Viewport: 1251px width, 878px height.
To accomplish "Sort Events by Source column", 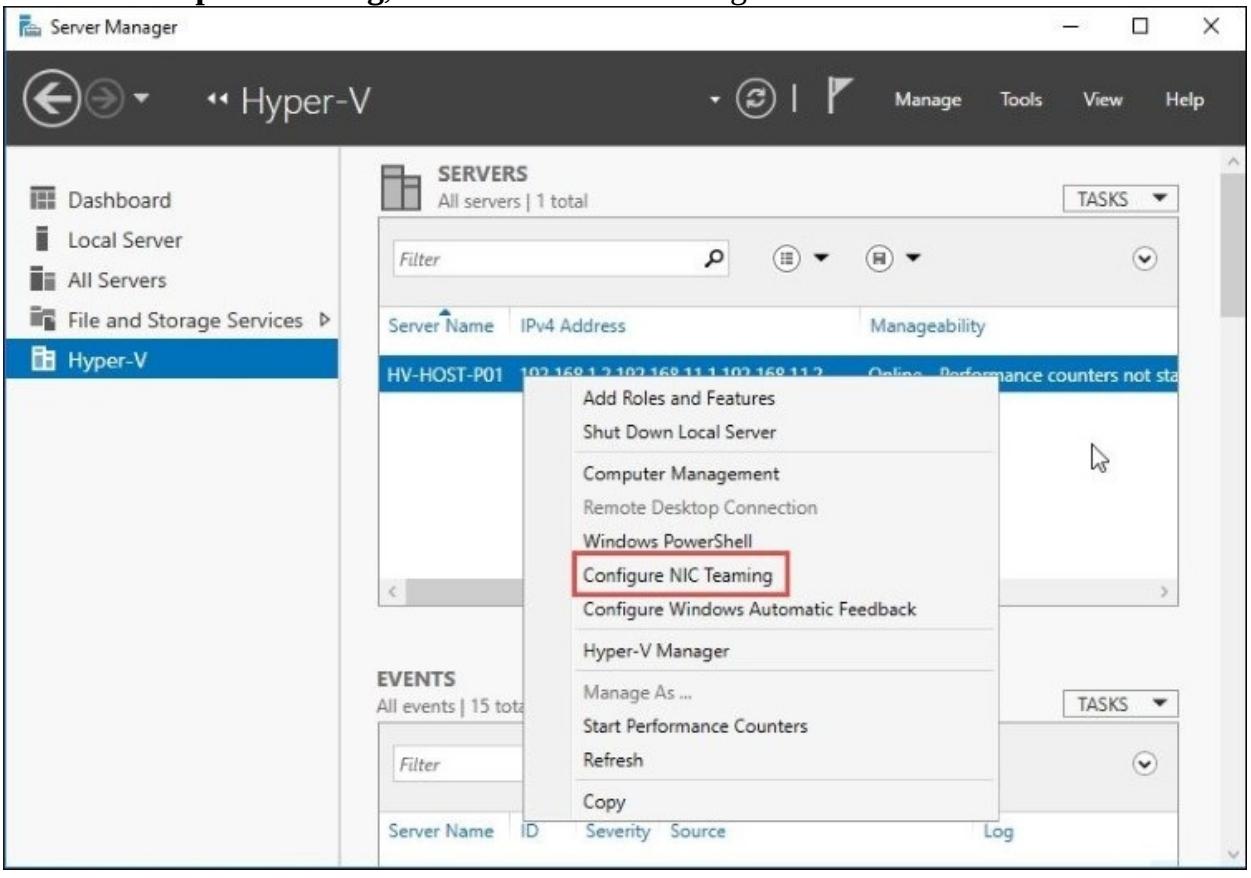I will [698, 831].
